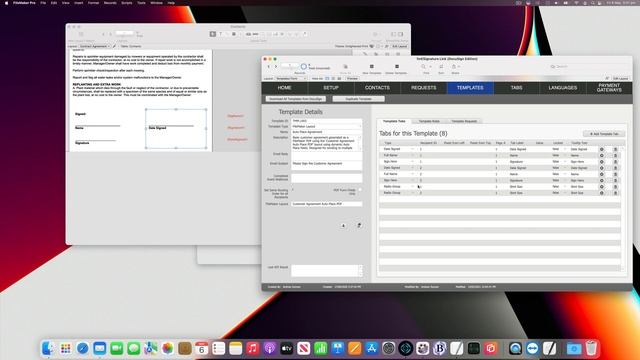This screenshot has height=360, width=640.
Task: Select Date Signed object on back window layout
Action: (176, 129)
